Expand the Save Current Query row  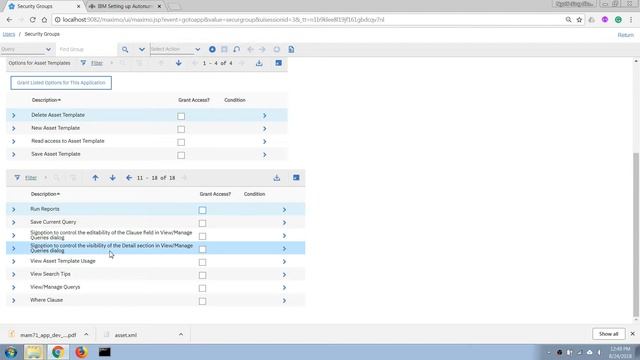point(13,222)
